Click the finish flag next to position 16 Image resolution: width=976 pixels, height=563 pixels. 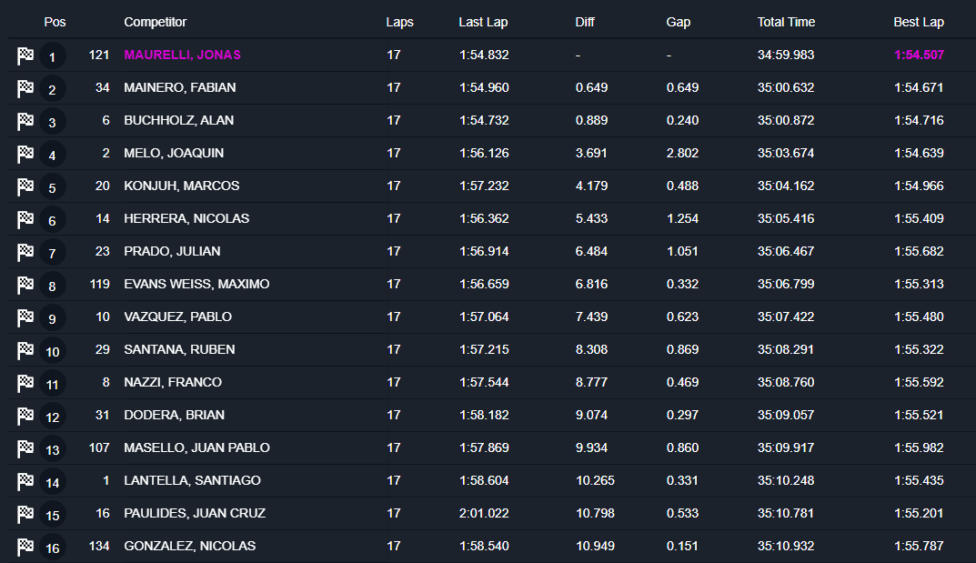(25, 547)
